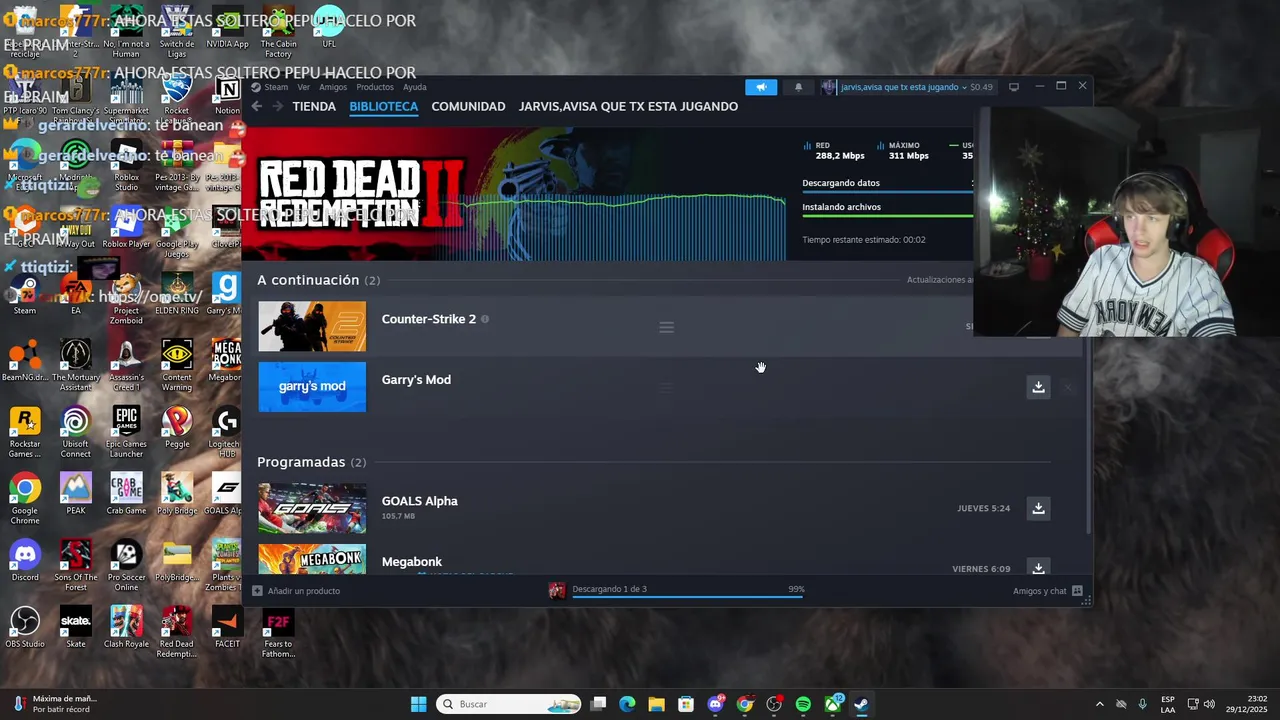
Task: Switch to the BIBLIOTECA tab
Action: tap(384, 106)
